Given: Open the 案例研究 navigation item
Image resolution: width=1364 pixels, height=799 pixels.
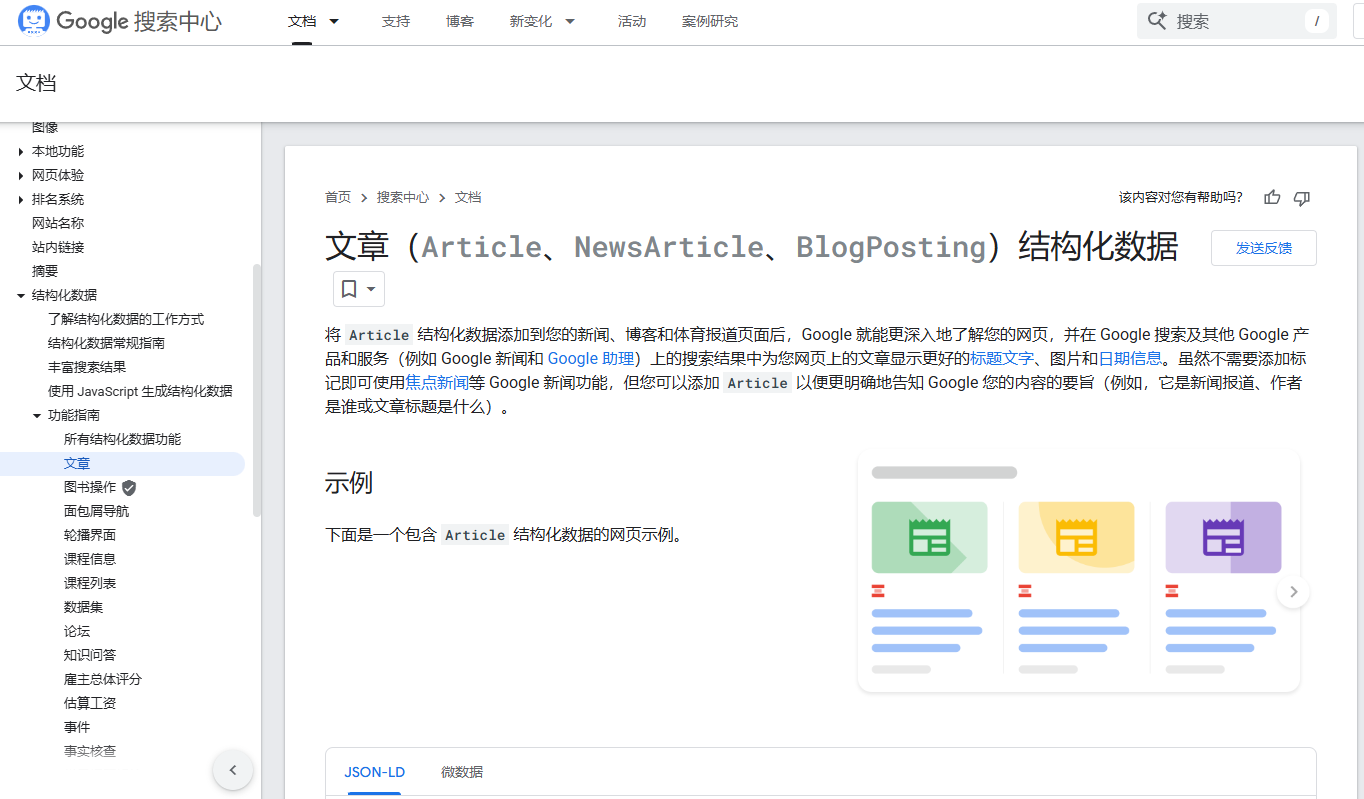Looking at the screenshot, I should [x=710, y=21].
